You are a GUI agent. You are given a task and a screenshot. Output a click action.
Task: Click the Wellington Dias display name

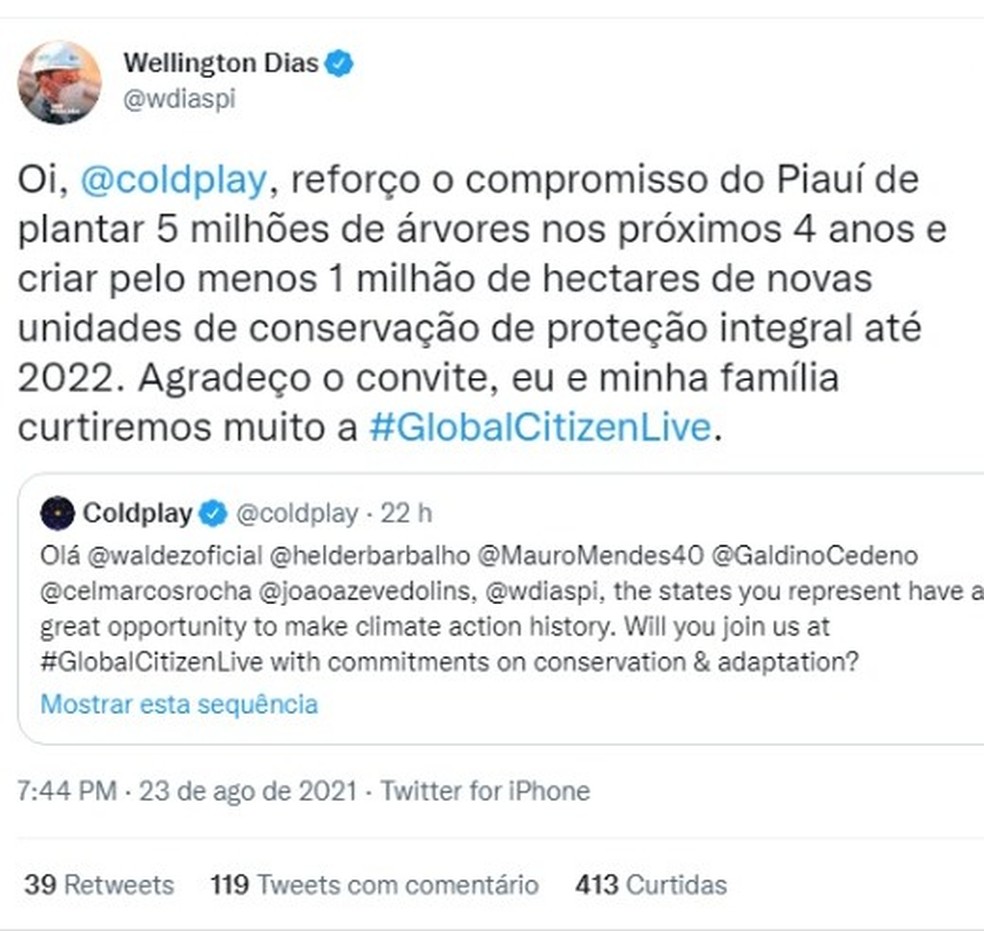coord(221,63)
